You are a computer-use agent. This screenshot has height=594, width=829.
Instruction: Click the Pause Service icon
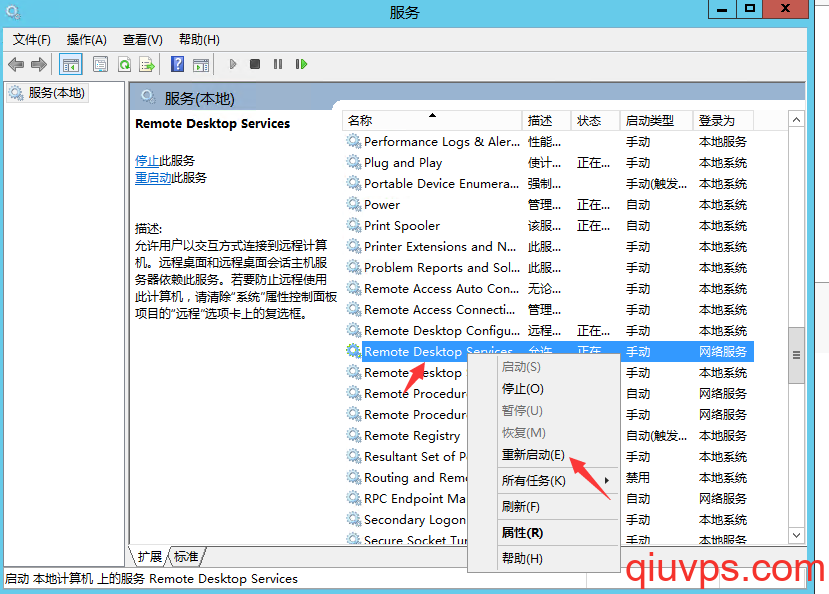tap(278, 64)
